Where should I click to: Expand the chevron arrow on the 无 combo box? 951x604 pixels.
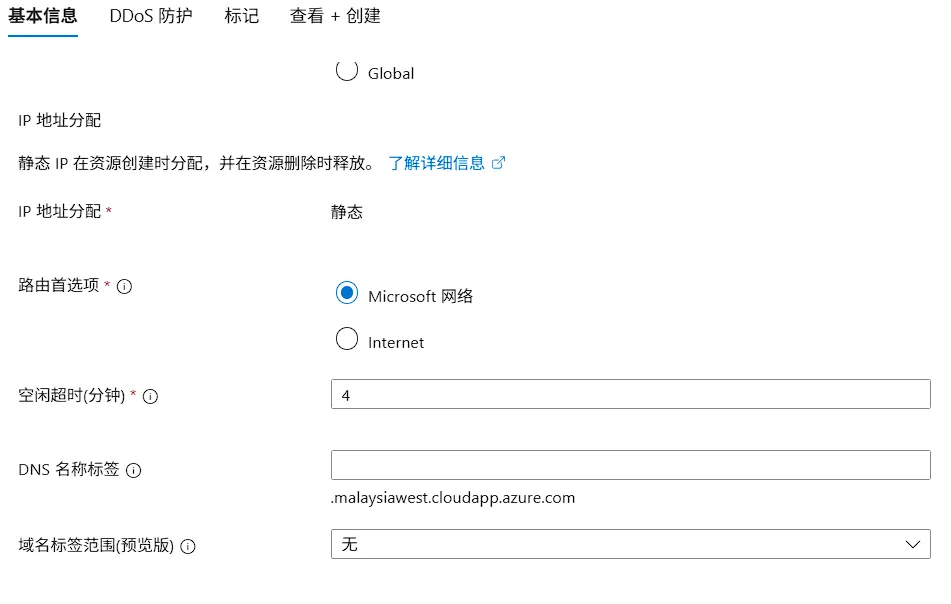click(912, 544)
